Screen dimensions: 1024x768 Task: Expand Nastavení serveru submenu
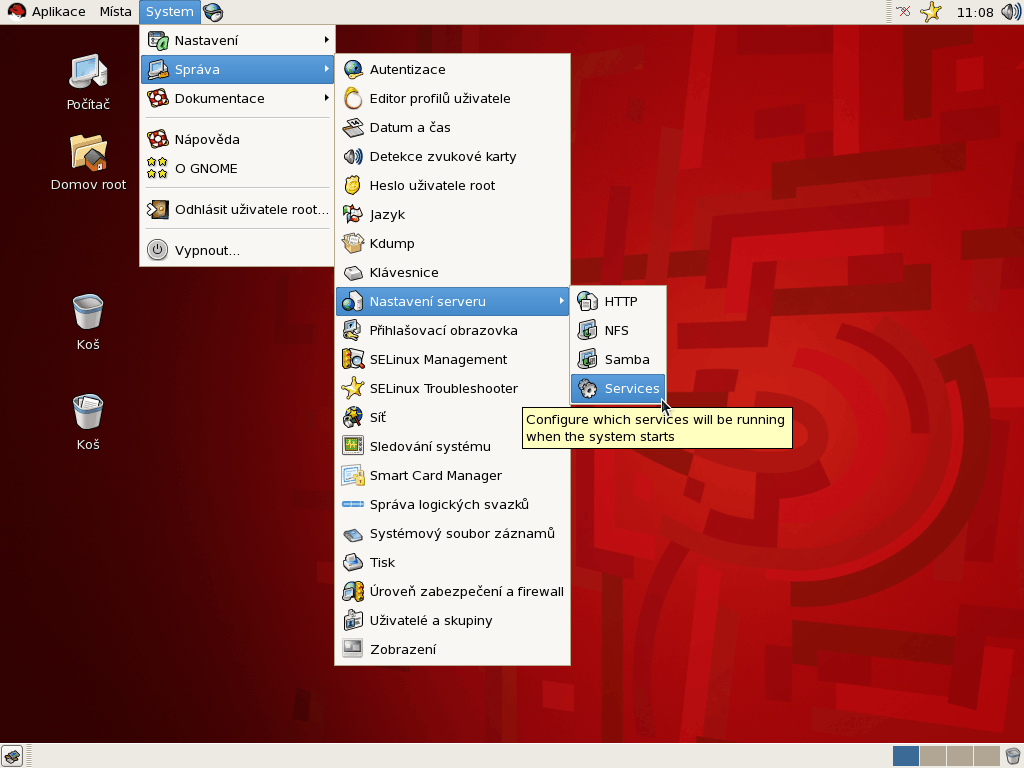(453, 302)
